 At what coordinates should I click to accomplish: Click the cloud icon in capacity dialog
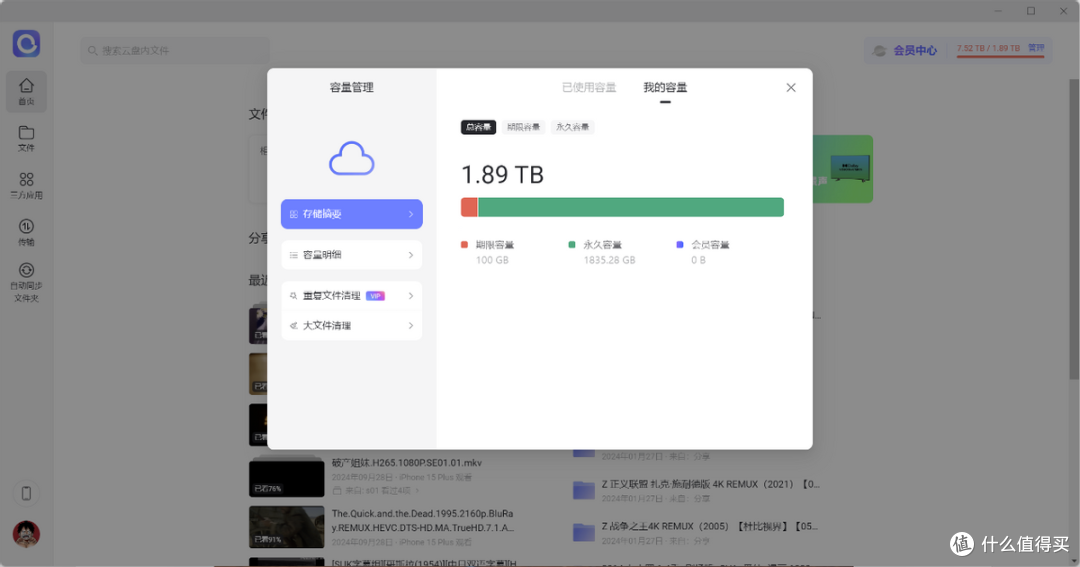point(351,158)
